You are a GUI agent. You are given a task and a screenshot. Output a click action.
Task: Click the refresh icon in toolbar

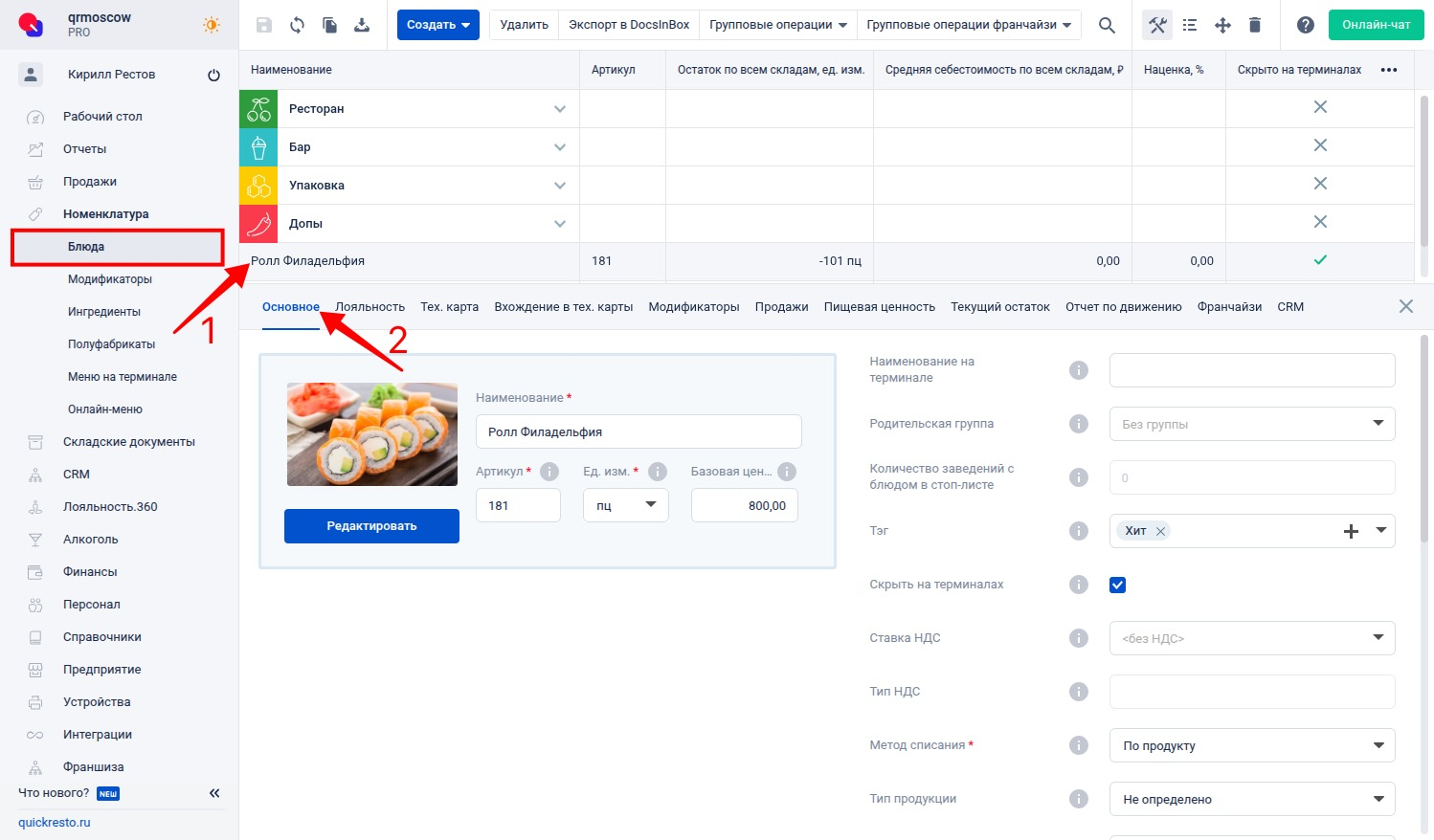click(297, 25)
